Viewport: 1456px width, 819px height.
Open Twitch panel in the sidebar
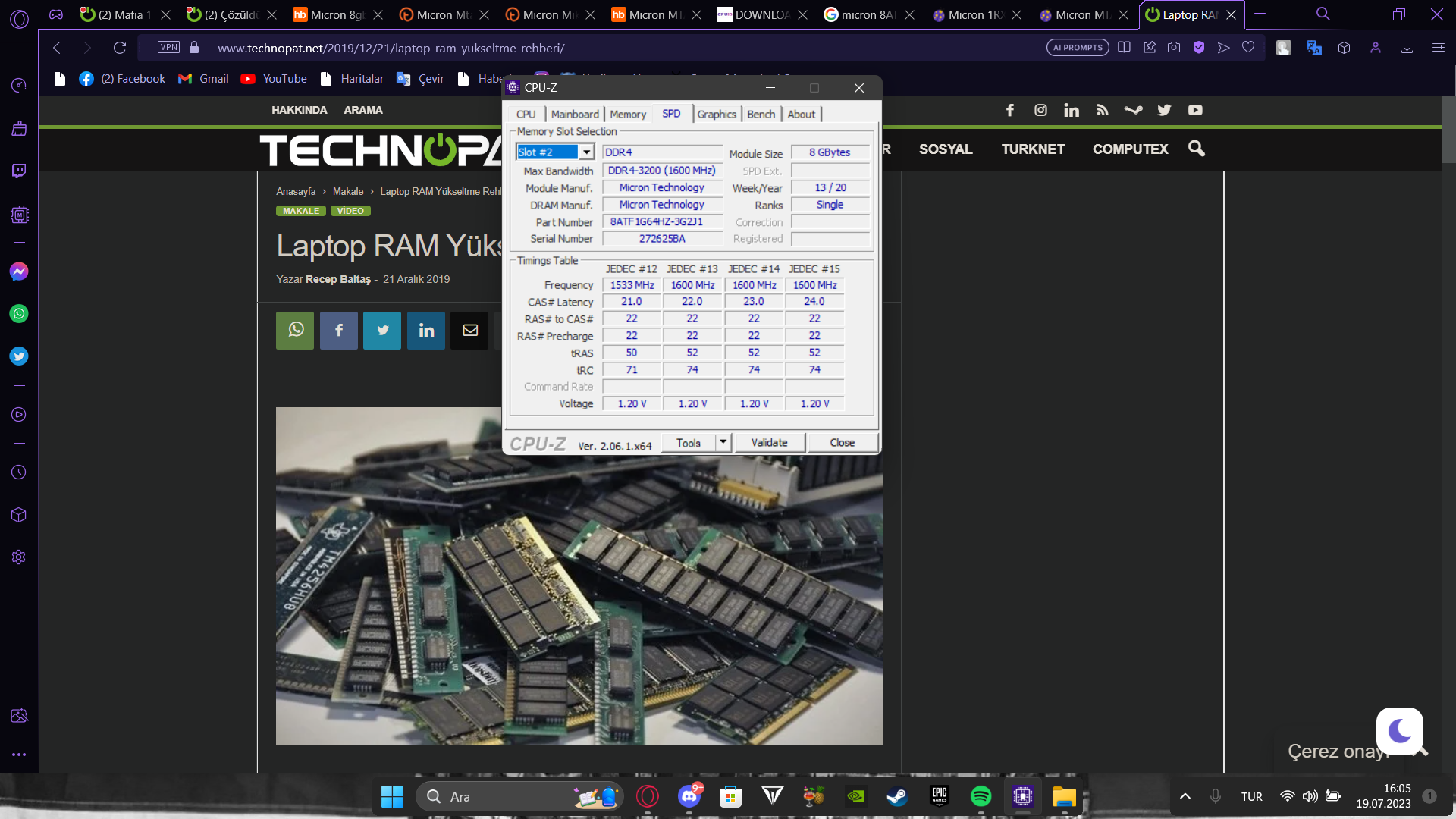coord(19,171)
